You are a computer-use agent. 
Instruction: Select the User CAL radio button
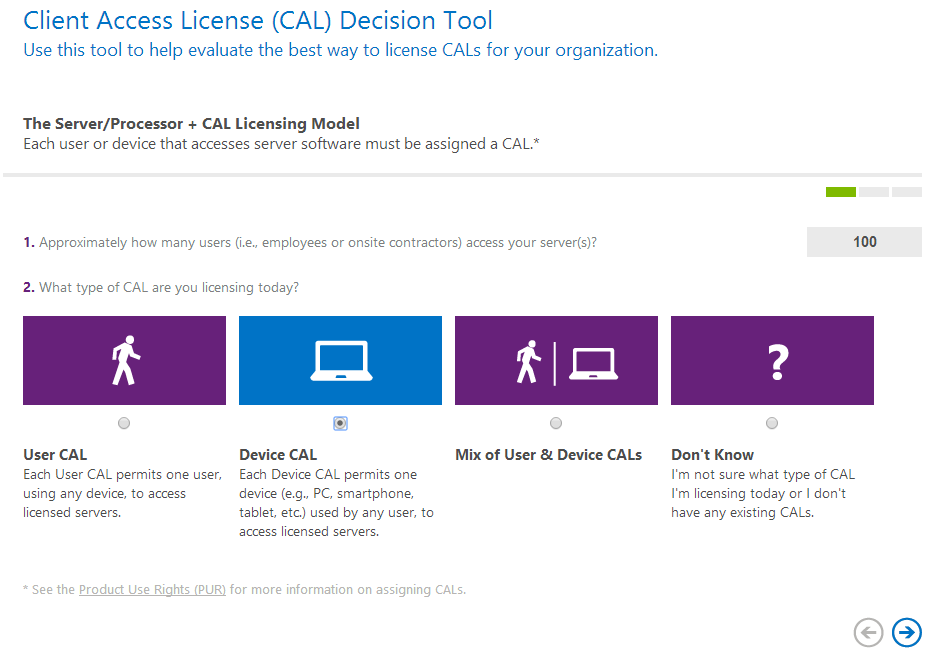124,424
